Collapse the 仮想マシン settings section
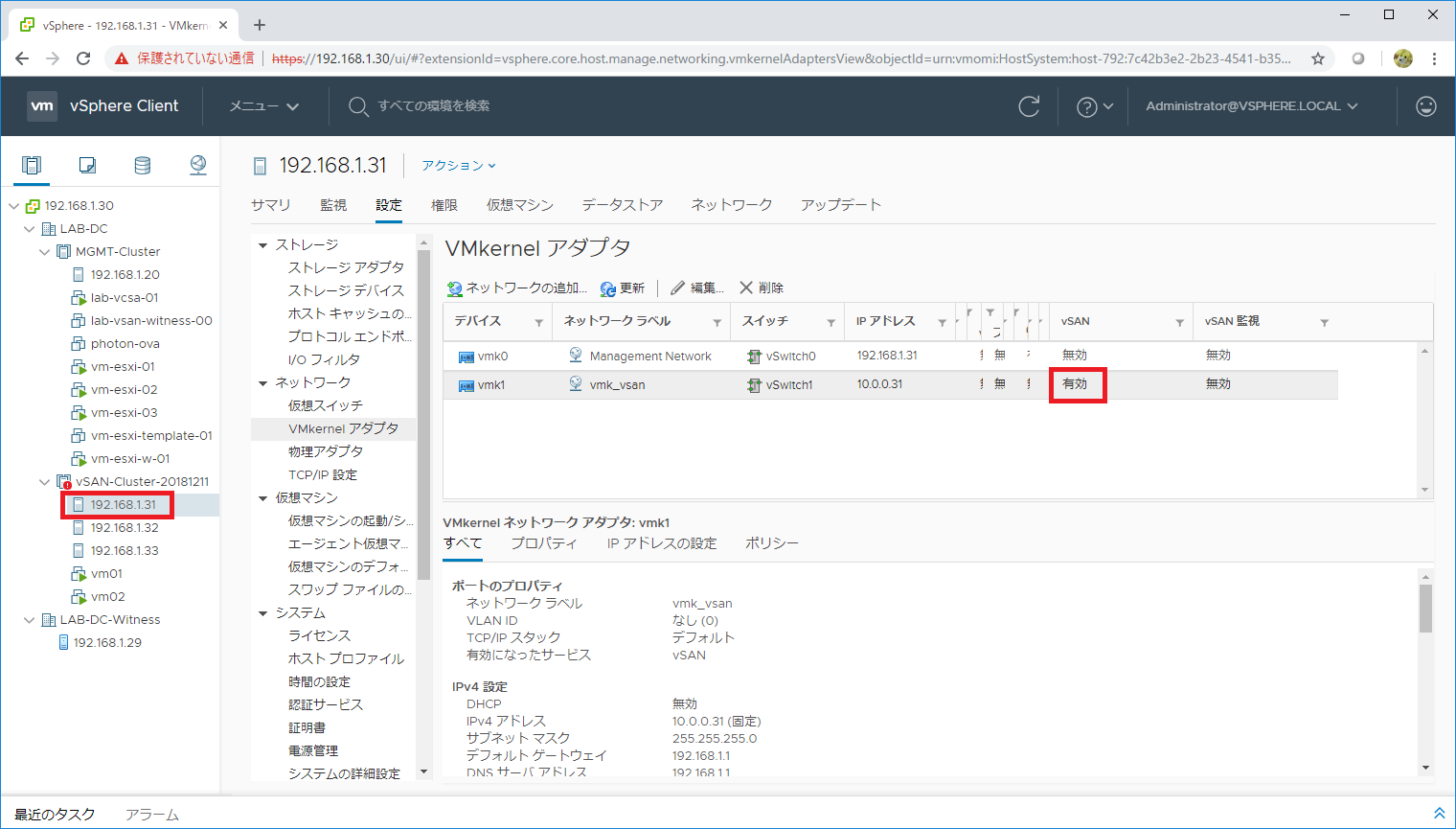The width and height of the screenshot is (1456, 829). (263, 498)
